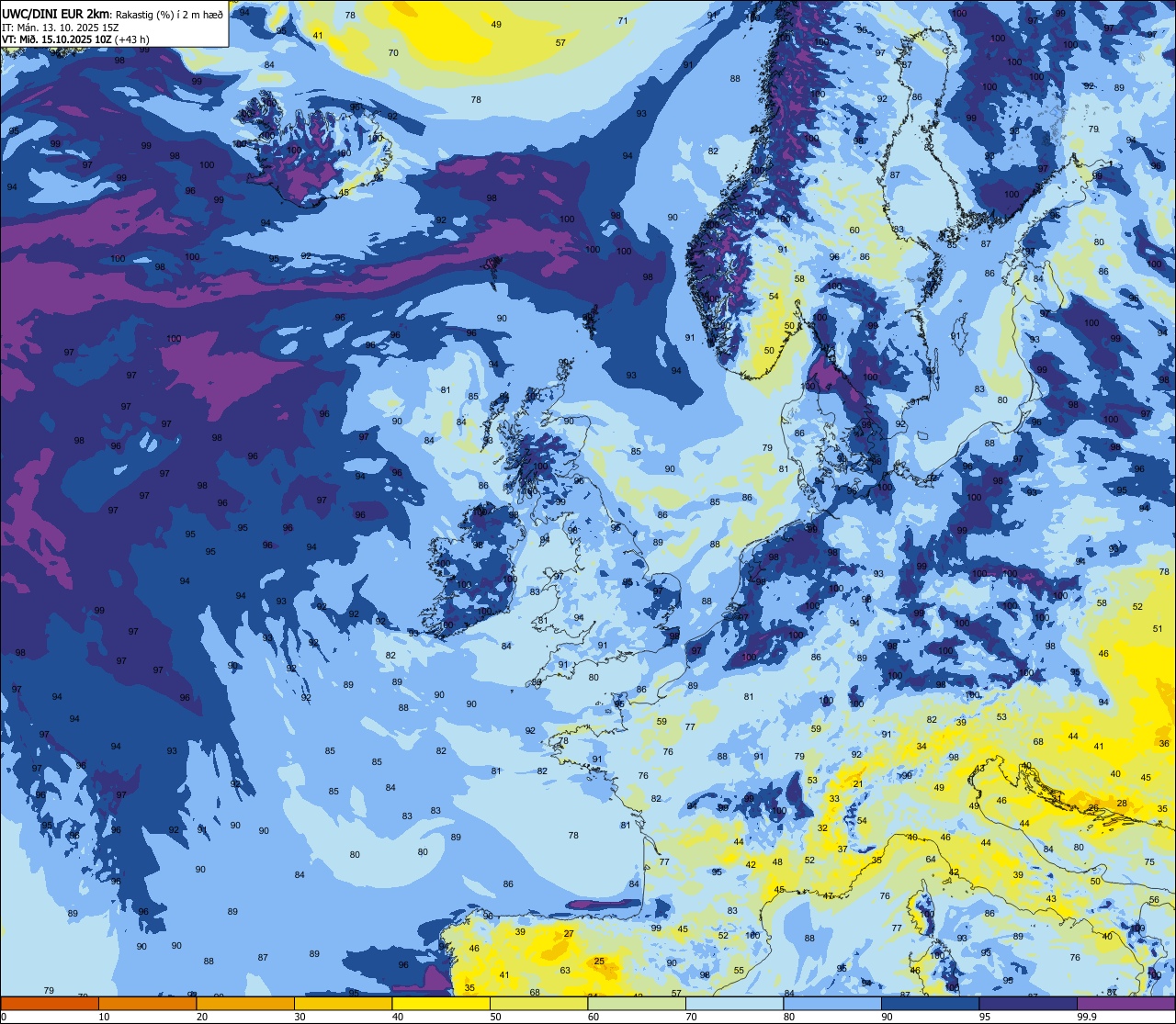
Task: Click the humidity value '58' over southern Norway
Action: 799,278
